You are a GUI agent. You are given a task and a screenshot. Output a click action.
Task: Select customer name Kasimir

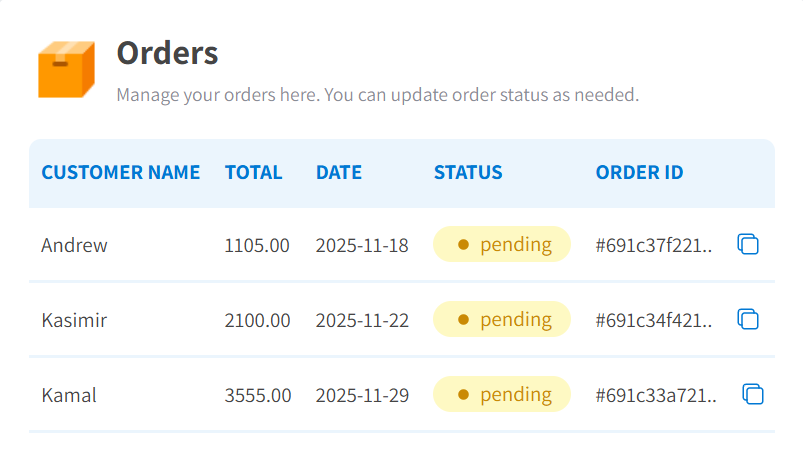(x=74, y=321)
